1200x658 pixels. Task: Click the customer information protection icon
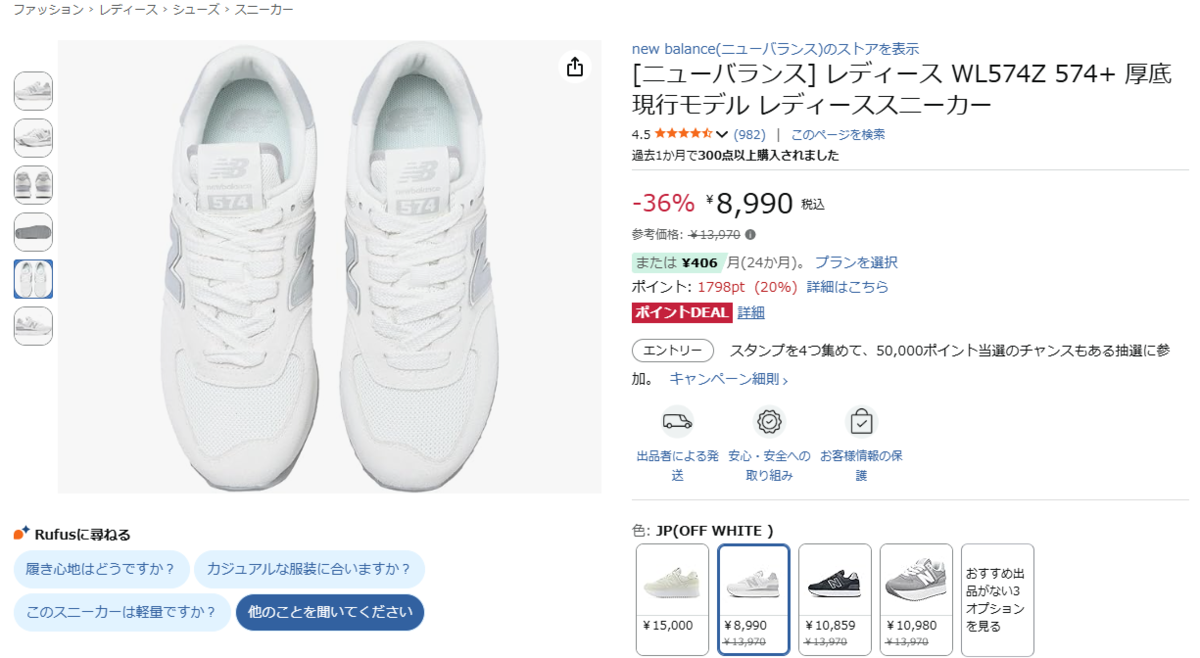coord(861,421)
